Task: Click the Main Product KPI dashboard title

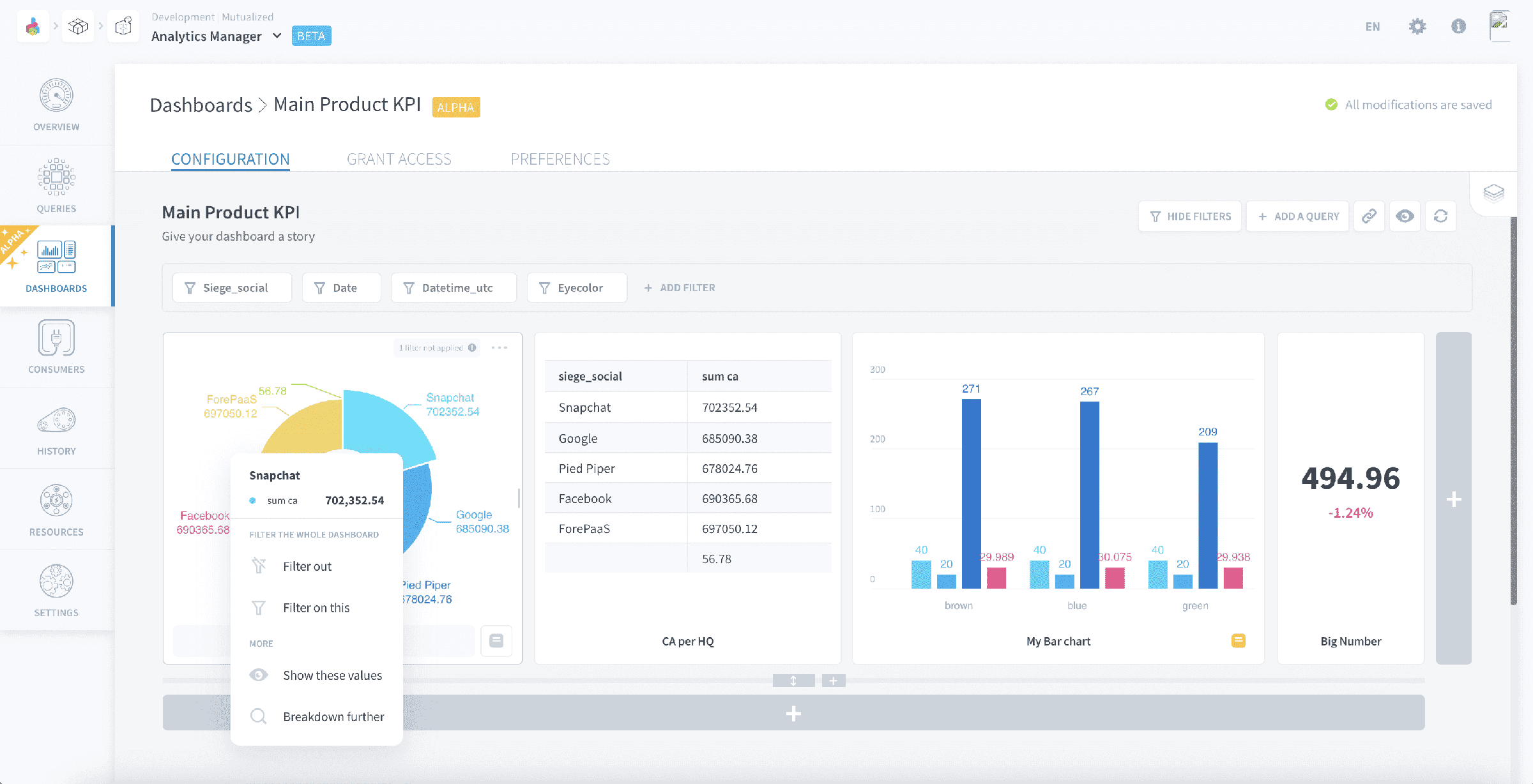Action: point(231,212)
